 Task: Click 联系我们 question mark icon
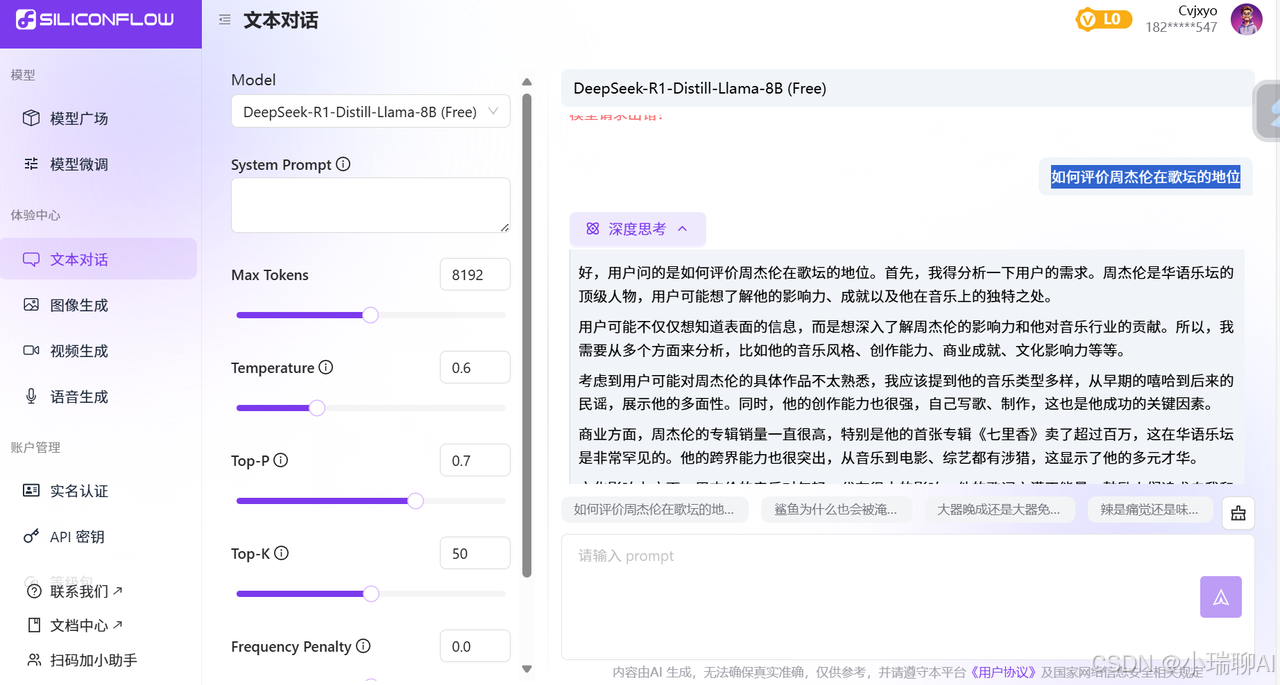(35, 591)
